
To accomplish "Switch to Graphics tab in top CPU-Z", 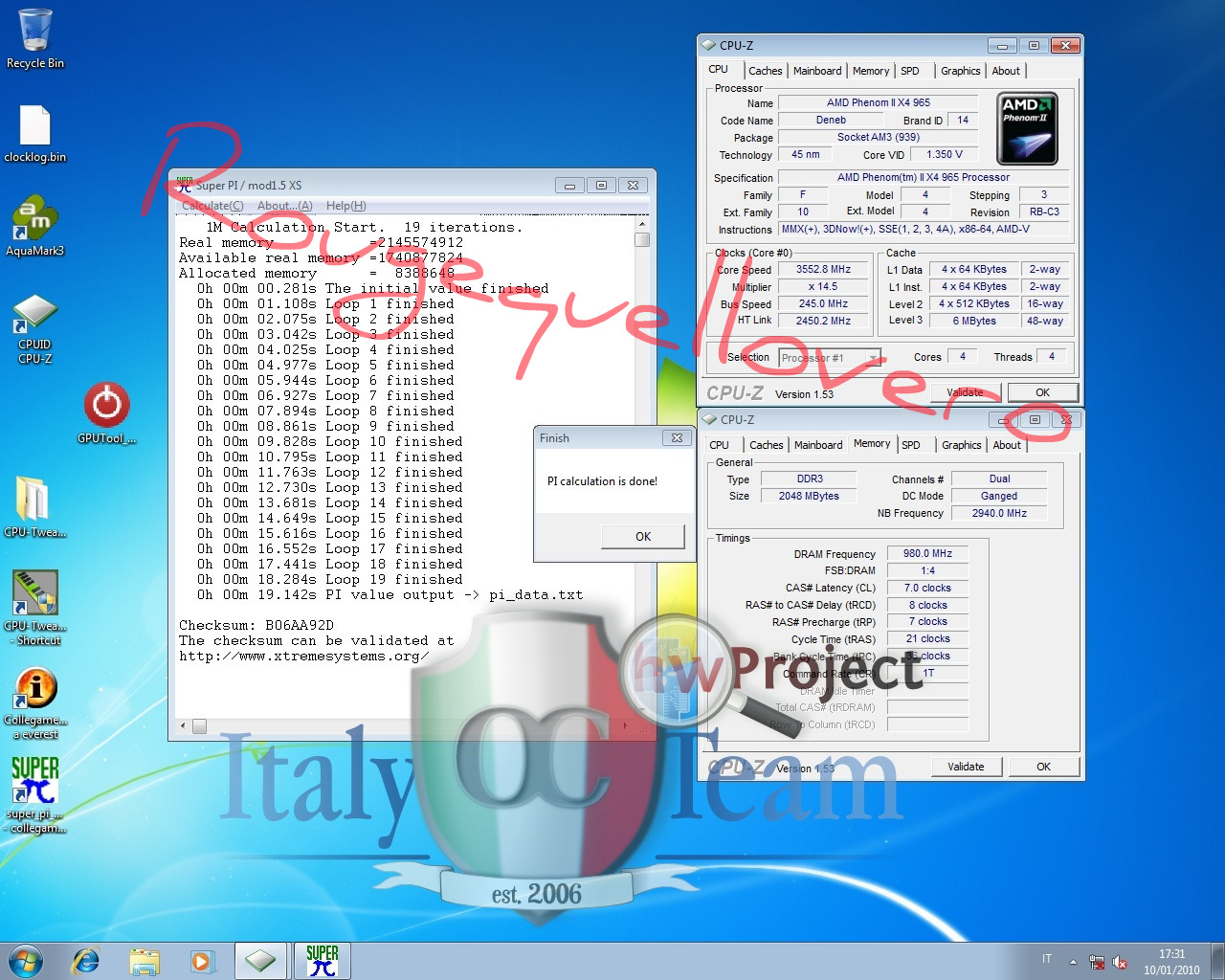I will pos(960,71).
